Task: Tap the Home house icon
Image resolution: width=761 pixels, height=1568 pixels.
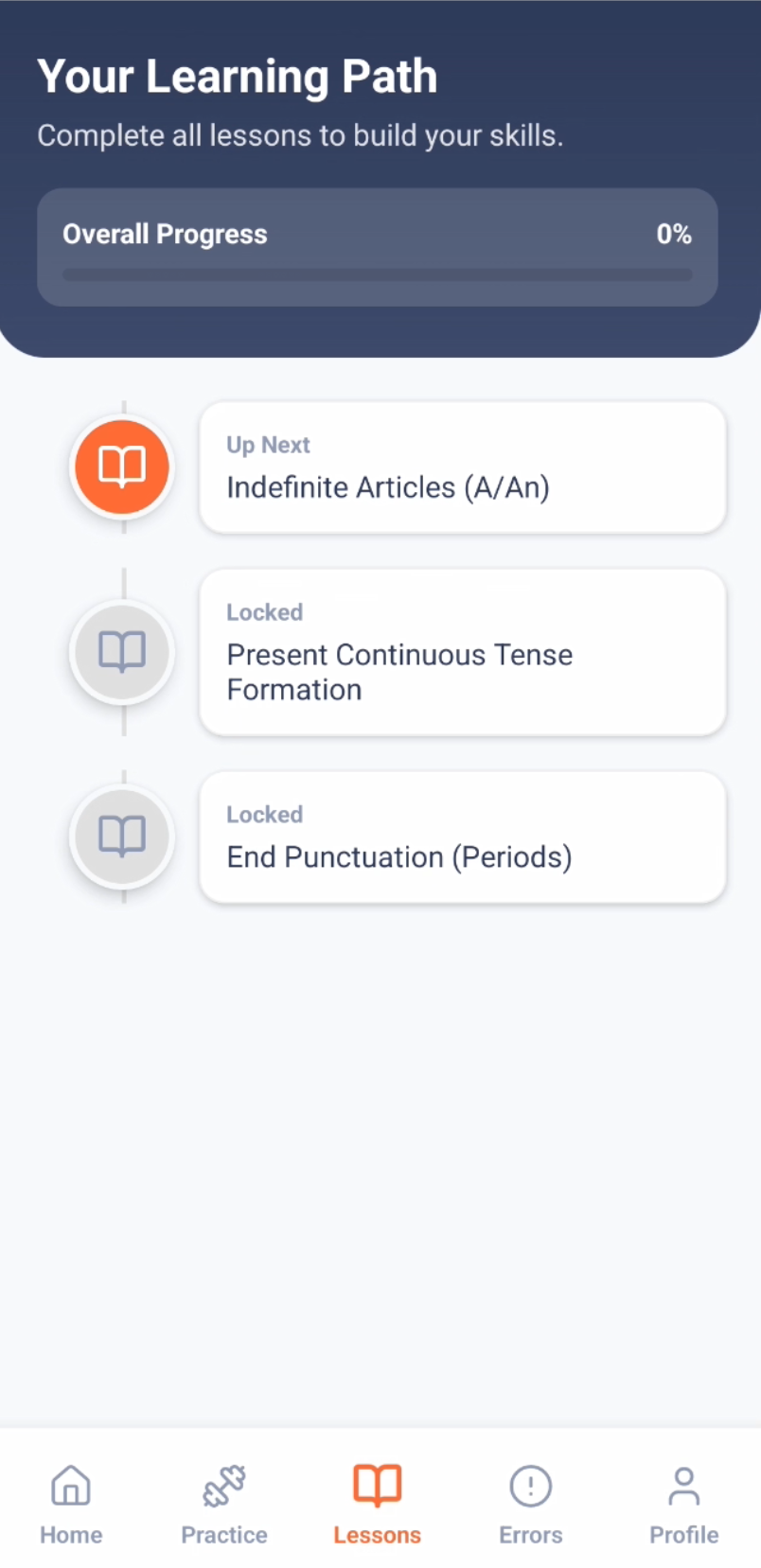Action: 71,1485
